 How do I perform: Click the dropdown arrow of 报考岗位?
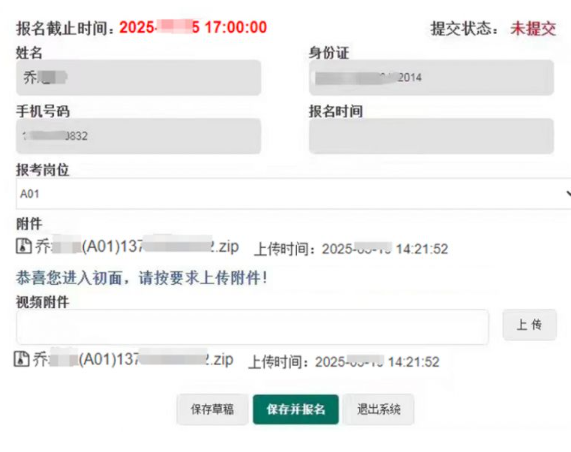point(568,194)
